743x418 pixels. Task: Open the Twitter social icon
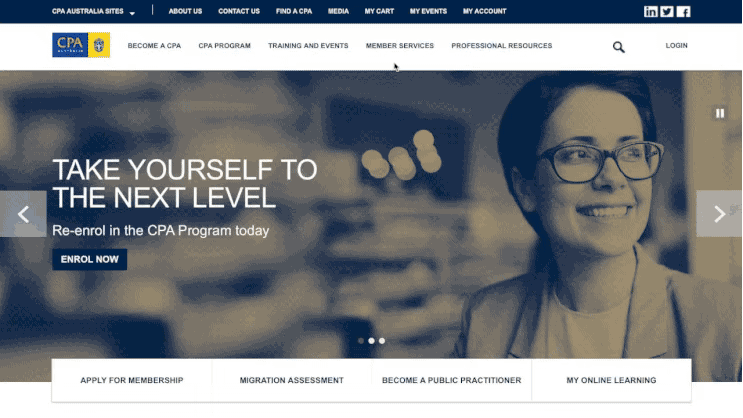(667, 11)
